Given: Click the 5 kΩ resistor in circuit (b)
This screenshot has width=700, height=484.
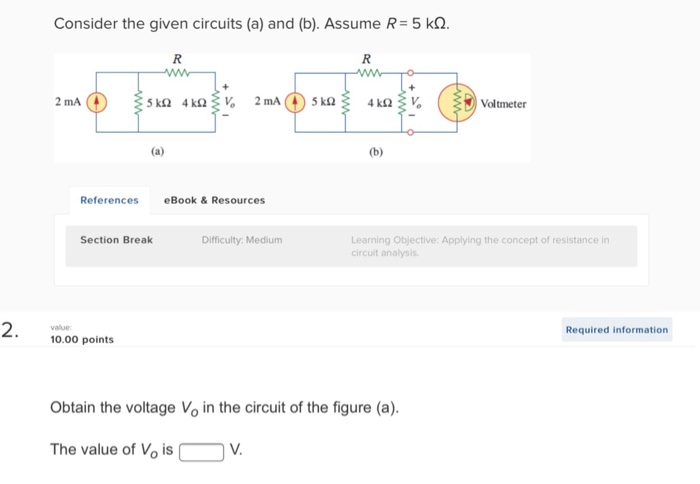Looking at the screenshot, I should click(x=345, y=103).
